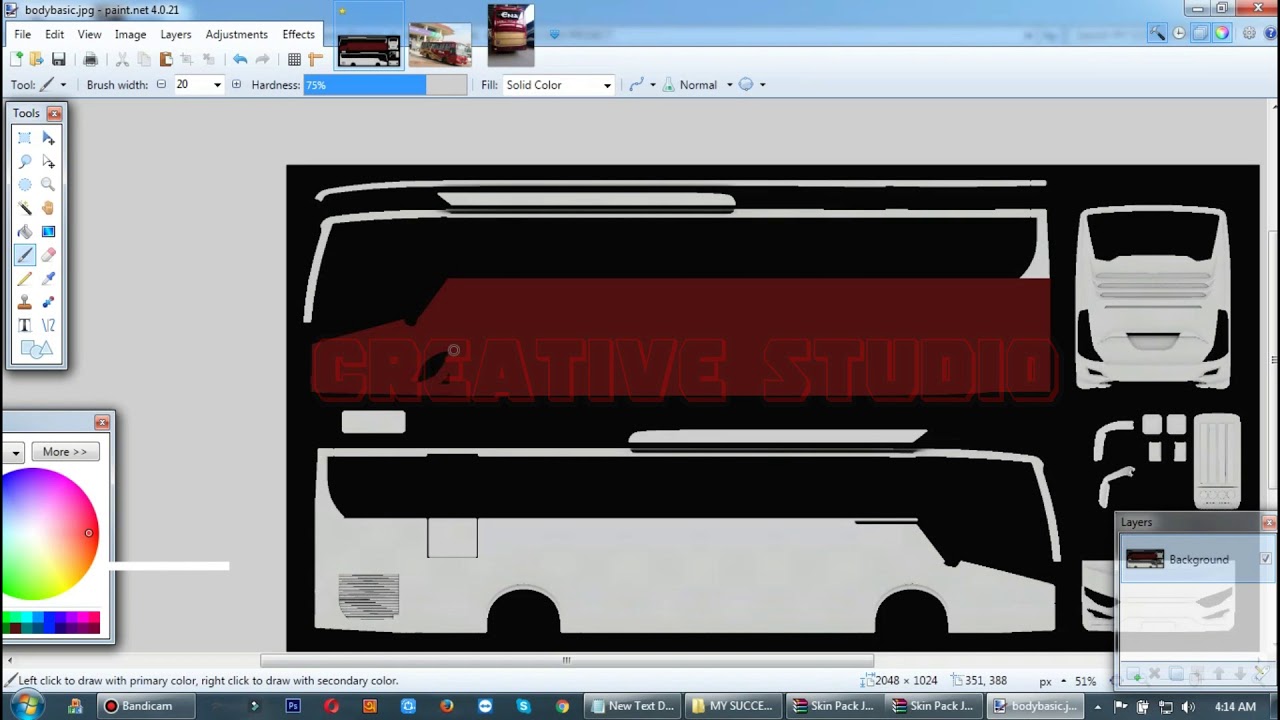Image resolution: width=1280 pixels, height=720 pixels.
Task: Increase brush width with plus button
Action: 236,85
